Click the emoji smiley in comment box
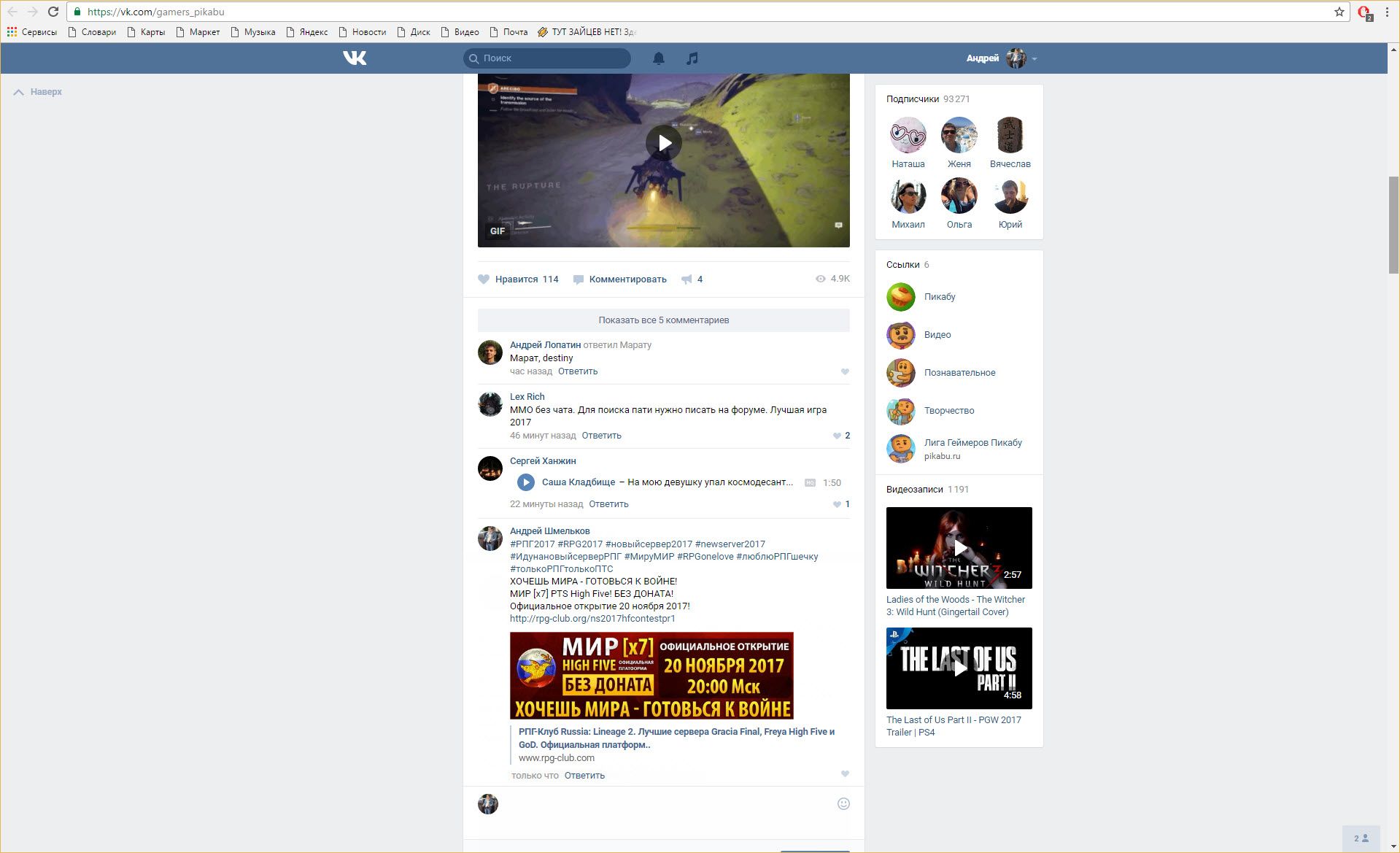Screen dimensions: 1400x853 click(843, 803)
